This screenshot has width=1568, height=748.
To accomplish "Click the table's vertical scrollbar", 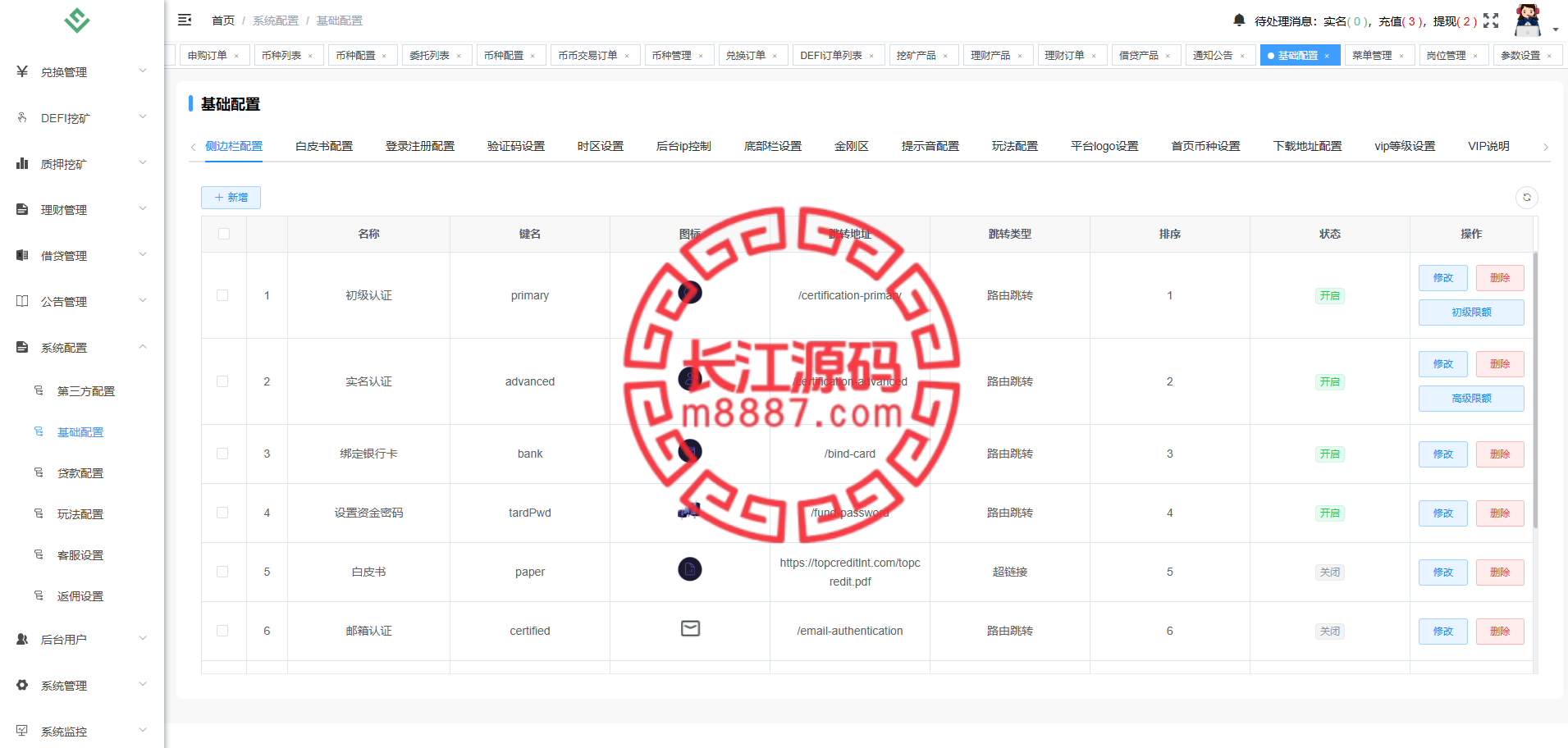I will 1535,390.
